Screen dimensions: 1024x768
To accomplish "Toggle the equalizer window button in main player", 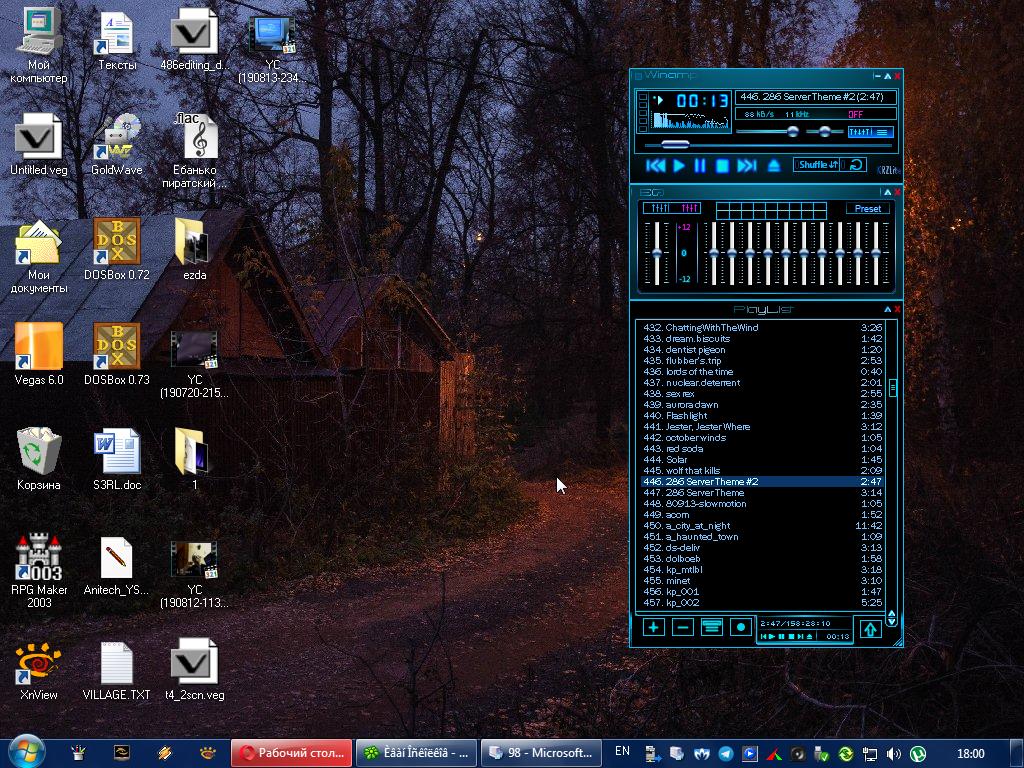I will (858, 132).
